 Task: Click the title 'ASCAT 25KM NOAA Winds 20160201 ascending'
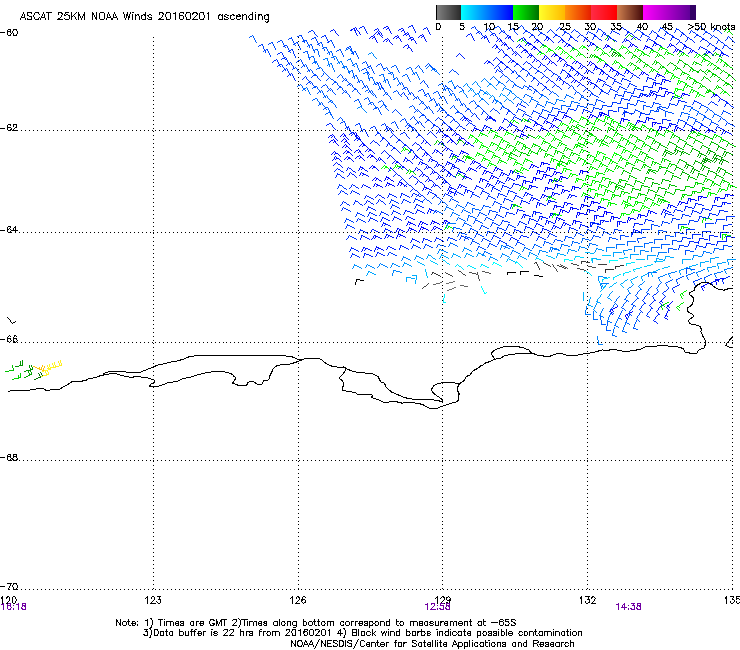144,17
